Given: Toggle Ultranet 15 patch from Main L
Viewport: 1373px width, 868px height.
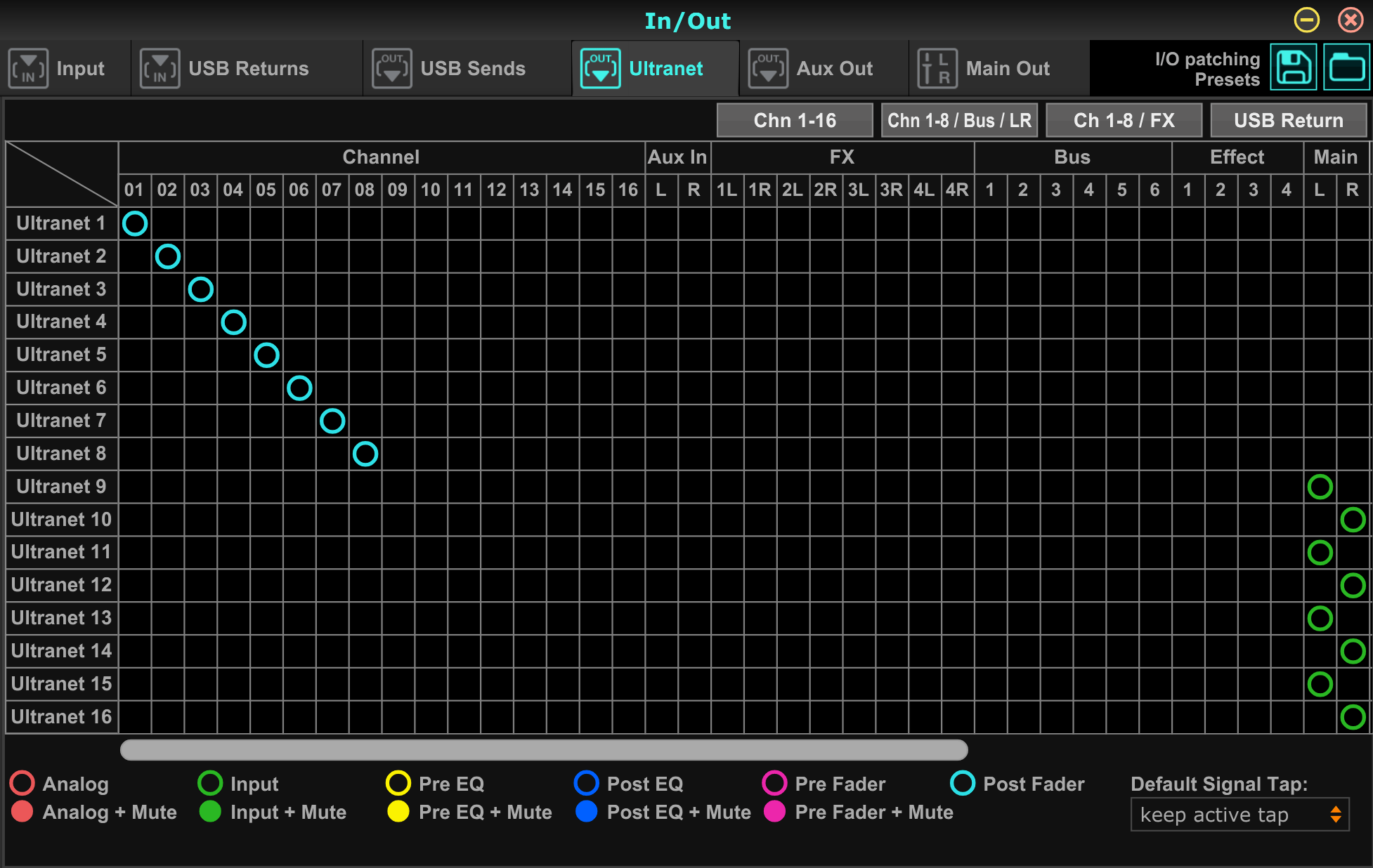Looking at the screenshot, I should 1320,684.
